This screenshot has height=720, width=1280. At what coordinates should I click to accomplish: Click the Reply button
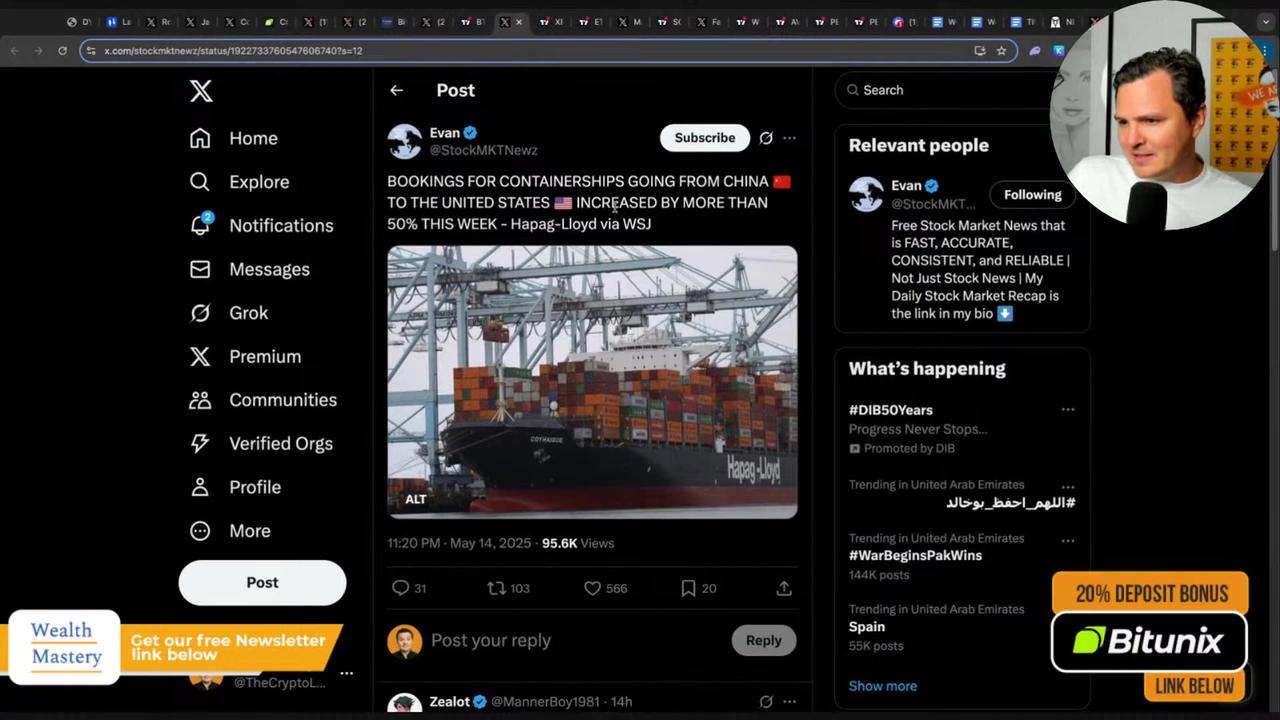pos(764,640)
